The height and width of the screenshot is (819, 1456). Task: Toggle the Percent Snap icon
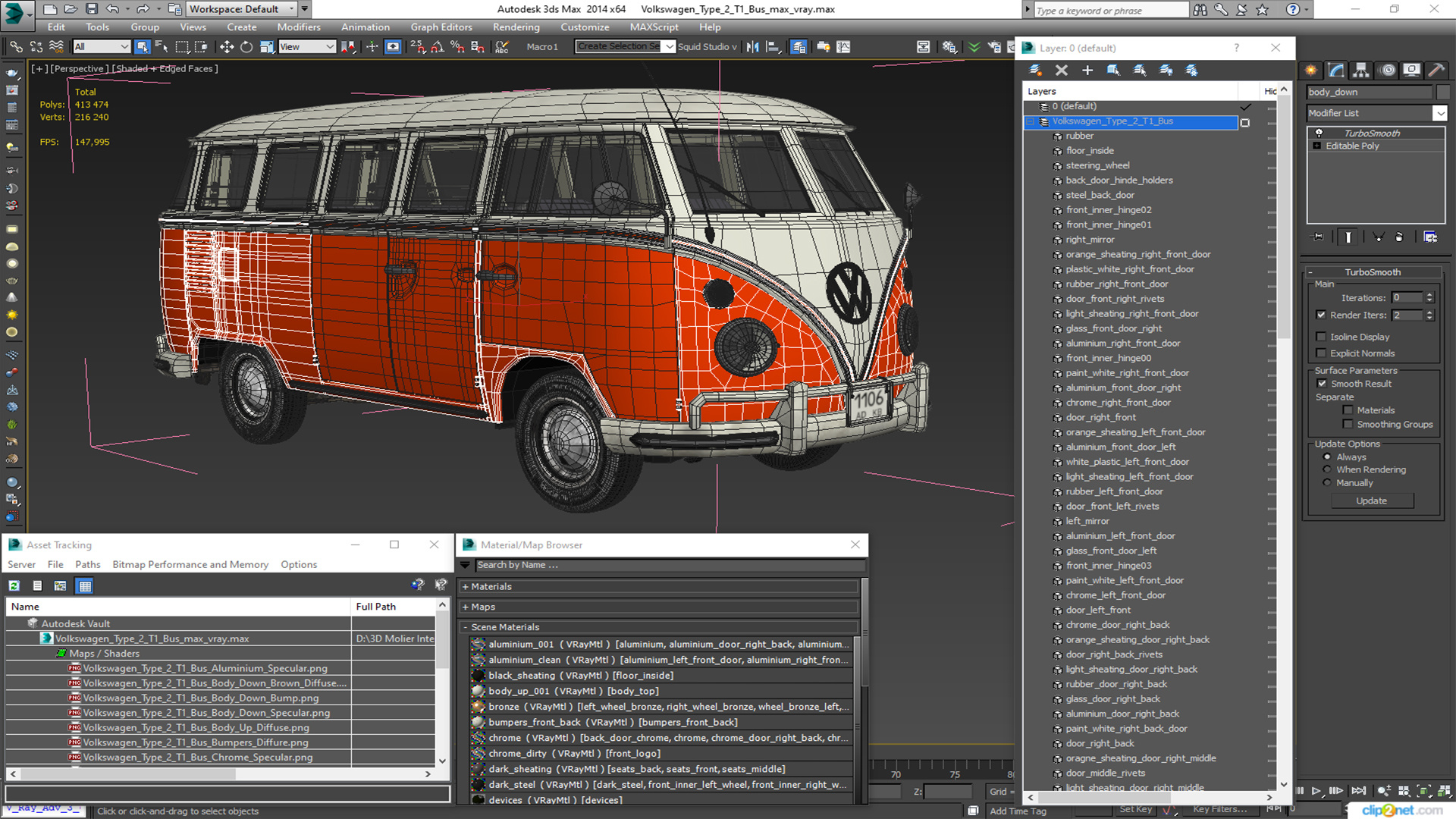pyautogui.click(x=457, y=47)
